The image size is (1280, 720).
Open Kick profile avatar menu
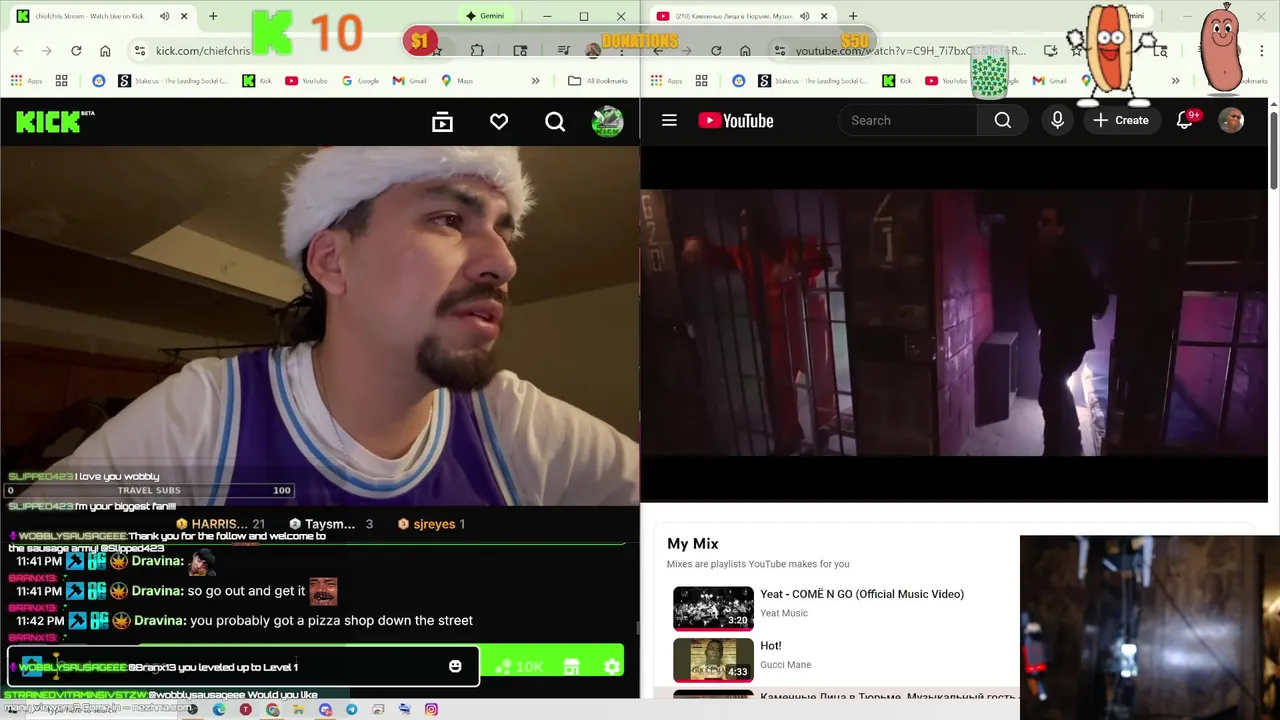point(607,121)
